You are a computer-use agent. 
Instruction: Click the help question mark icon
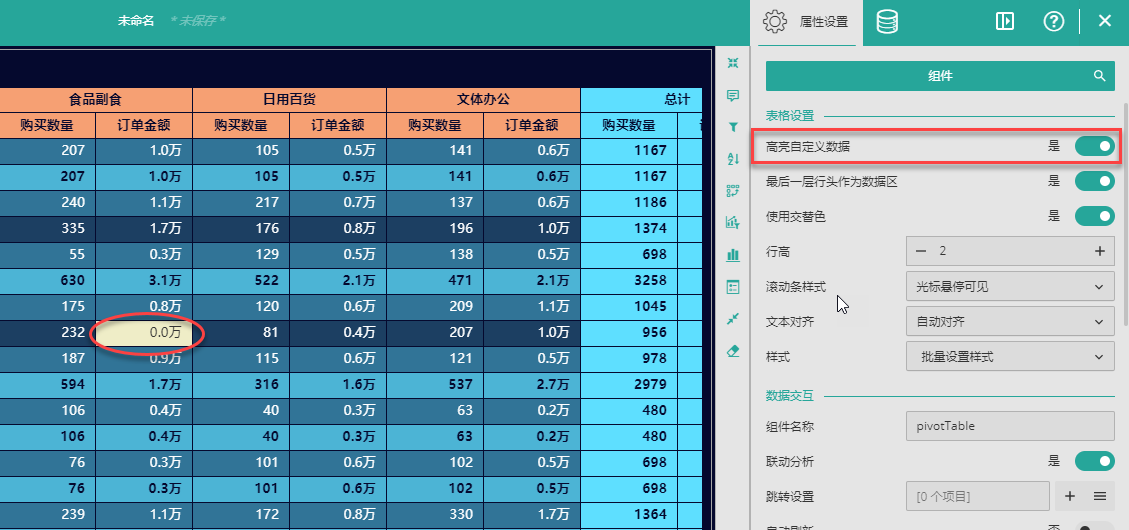pyautogui.click(x=1053, y=21)
